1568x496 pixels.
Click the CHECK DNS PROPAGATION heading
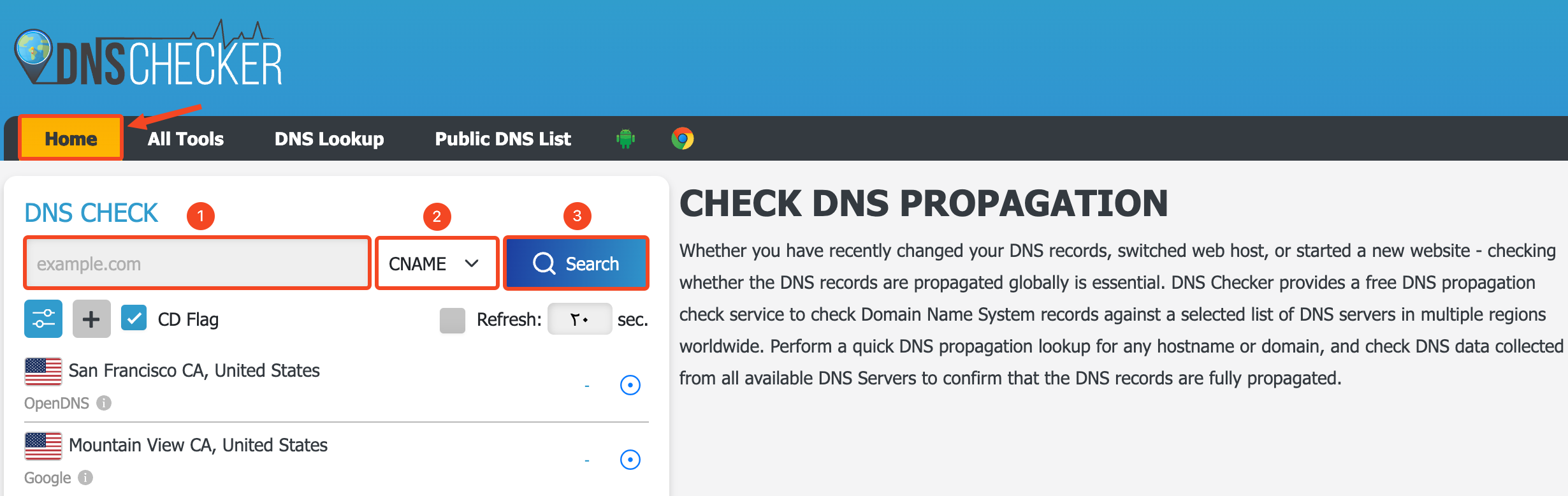coord(924,203)
